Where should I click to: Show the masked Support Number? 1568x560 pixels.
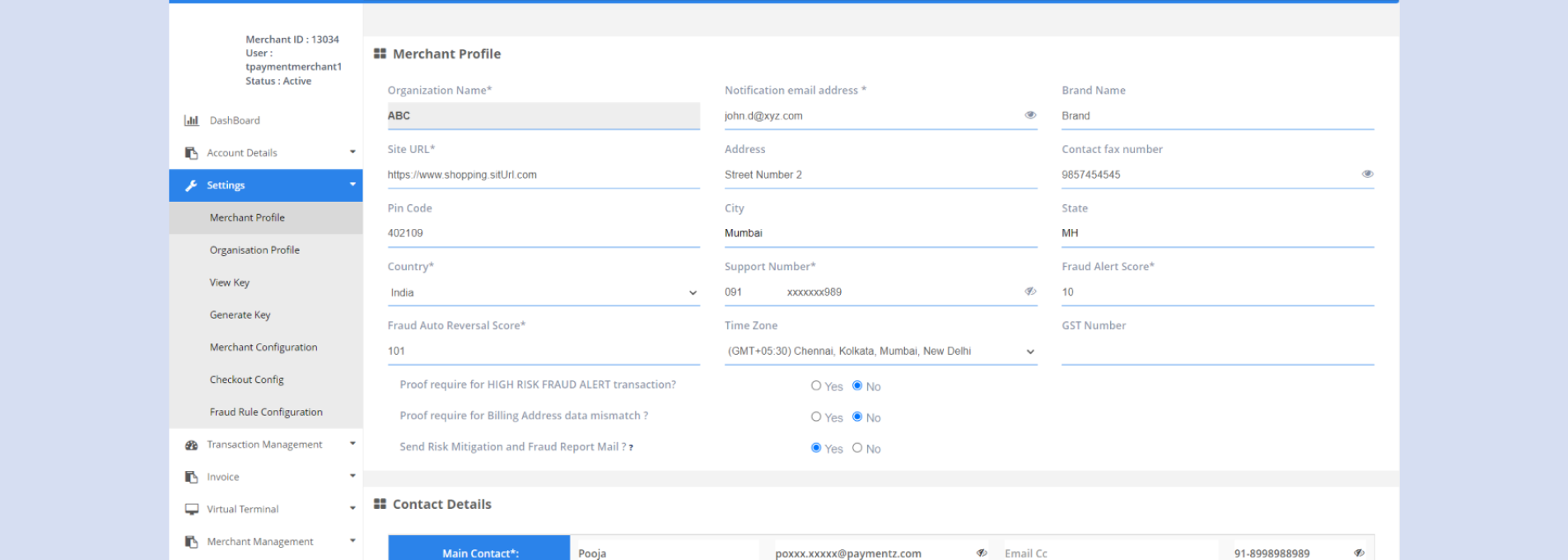(x=1029, y=292)
